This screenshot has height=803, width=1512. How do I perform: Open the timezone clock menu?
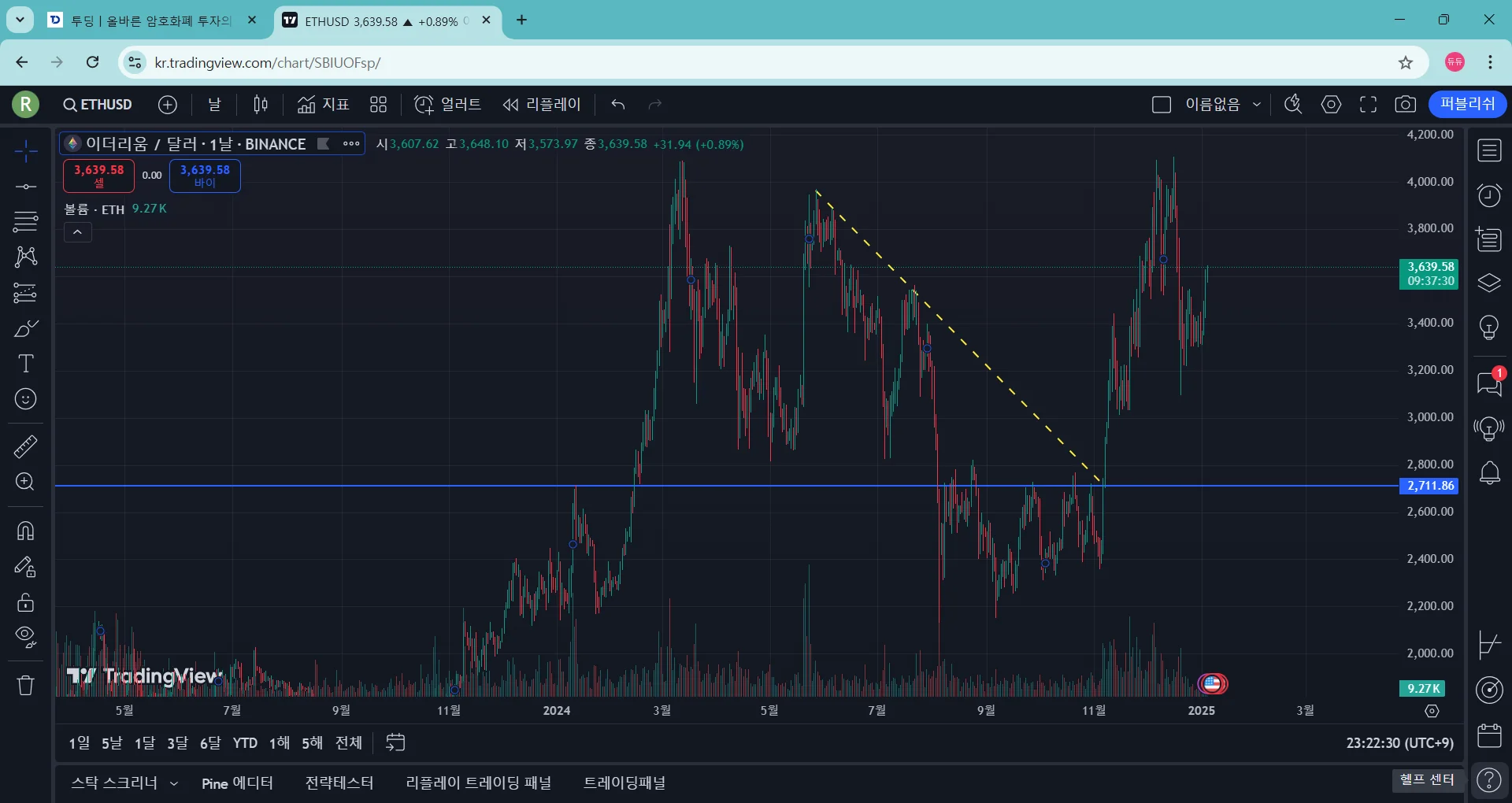(1399, 742)
